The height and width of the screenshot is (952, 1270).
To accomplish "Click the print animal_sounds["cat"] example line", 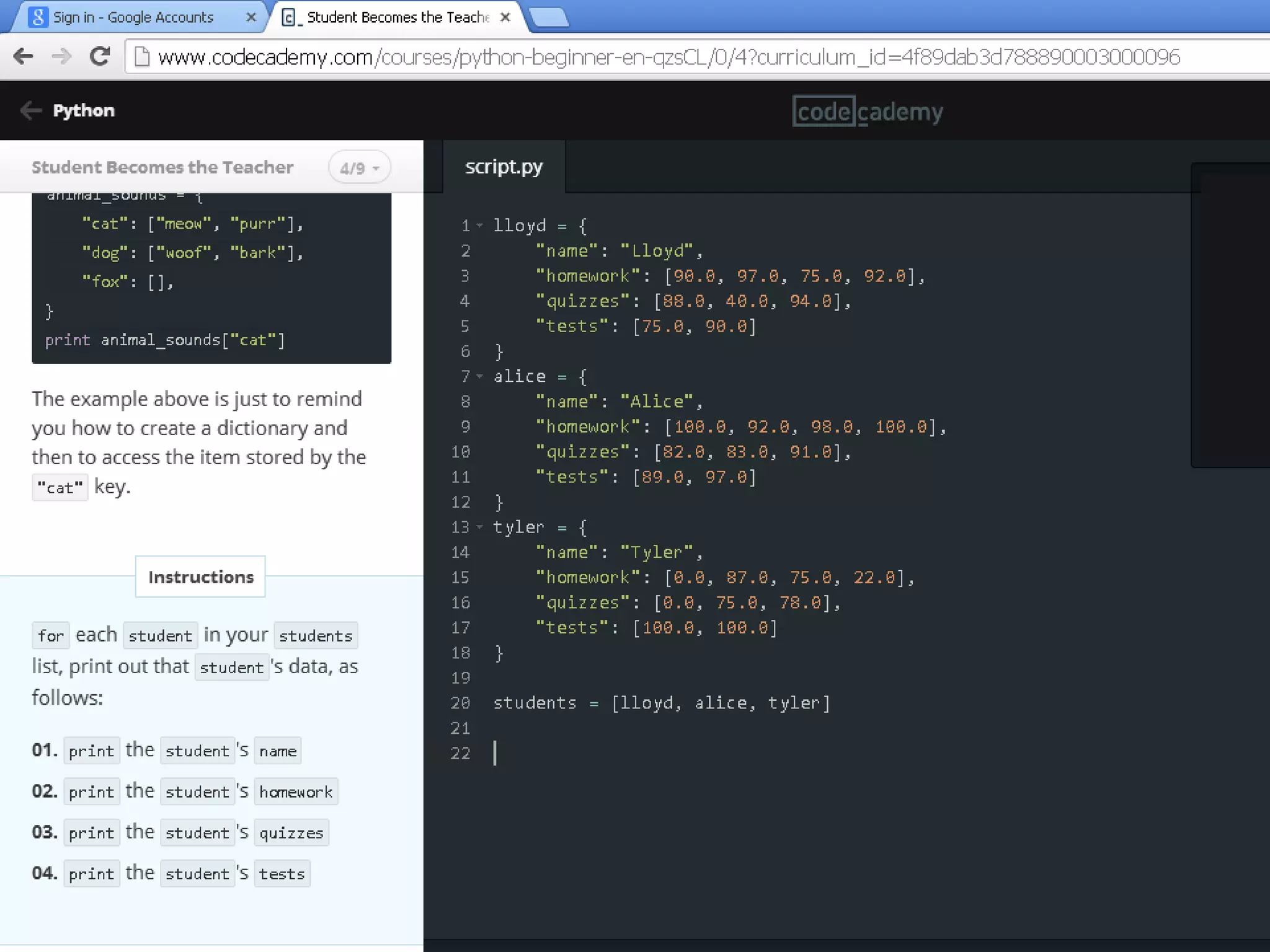I will coord(165,340).
